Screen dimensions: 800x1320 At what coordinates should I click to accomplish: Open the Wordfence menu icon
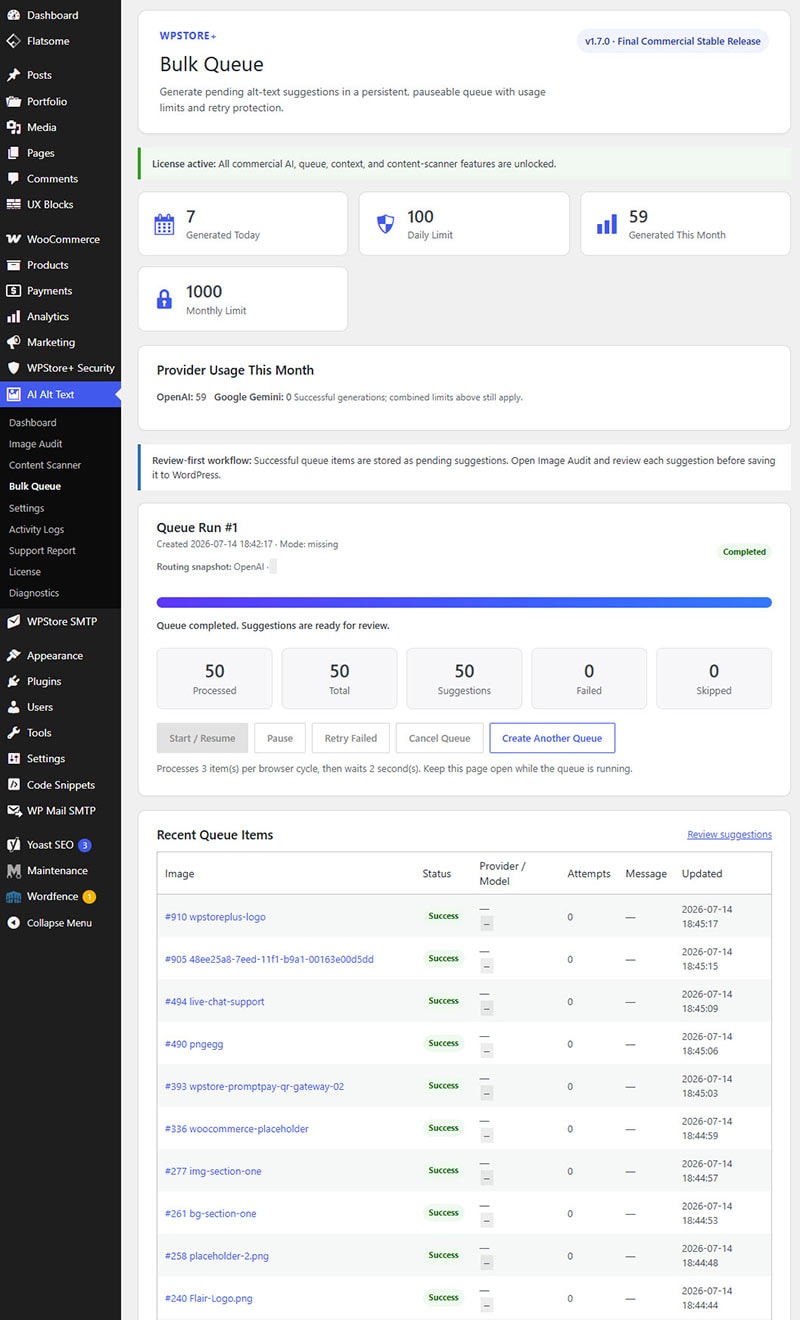[13, 896]
